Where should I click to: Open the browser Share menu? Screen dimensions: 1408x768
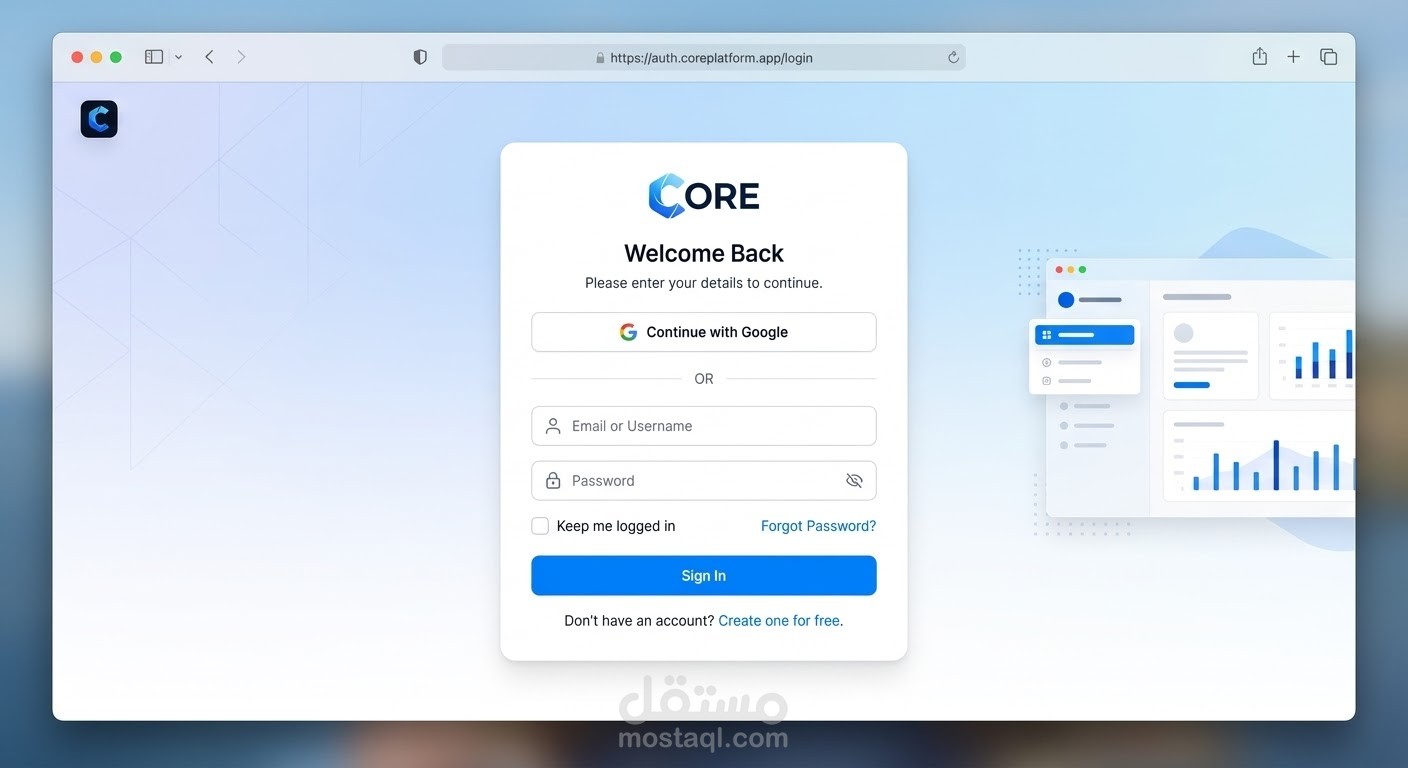[x=1260, y=56]
